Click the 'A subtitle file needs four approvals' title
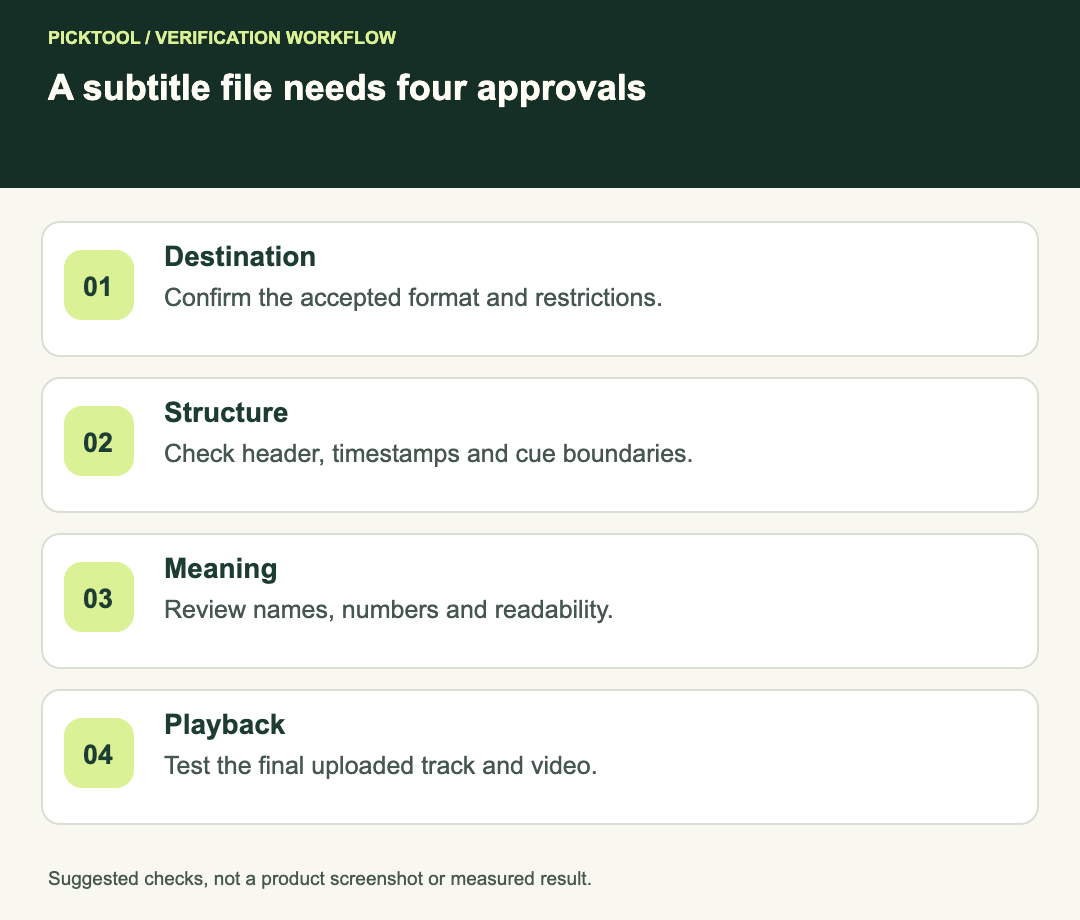The image size is (1080, 920). click(x=346, y=89)
